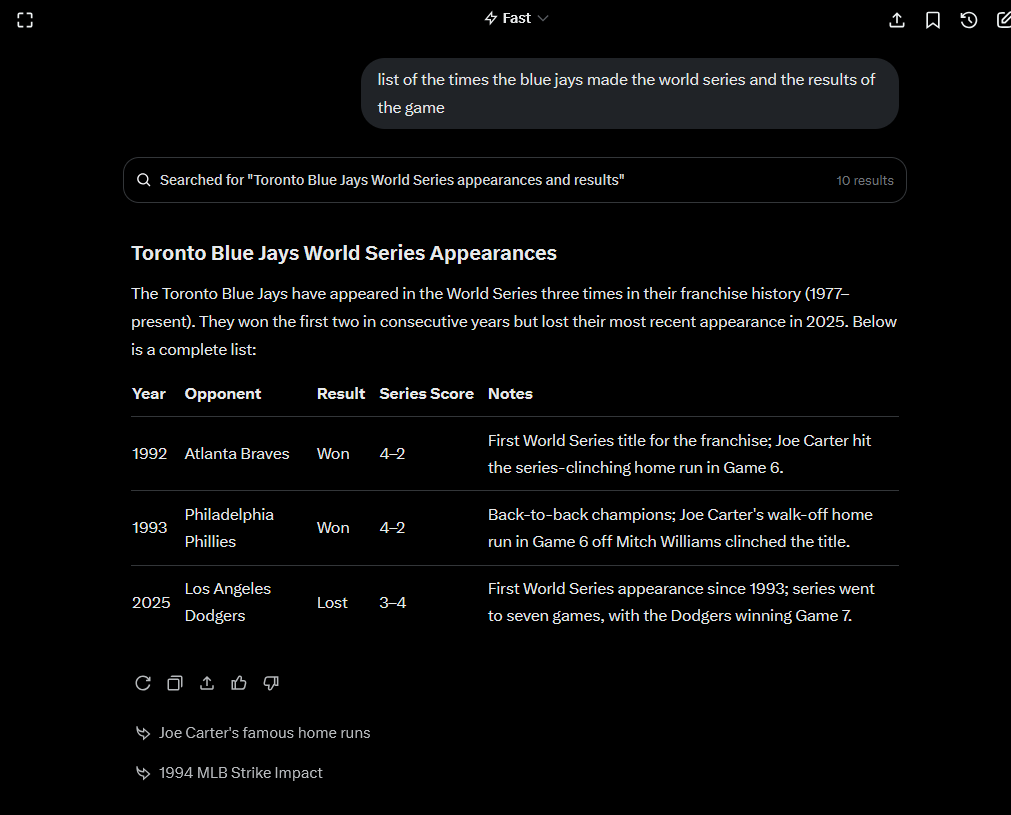Click the 4–2 score in the Phillies row
The height and width of the screenshot is (815, 1011).
pos(392,528)
